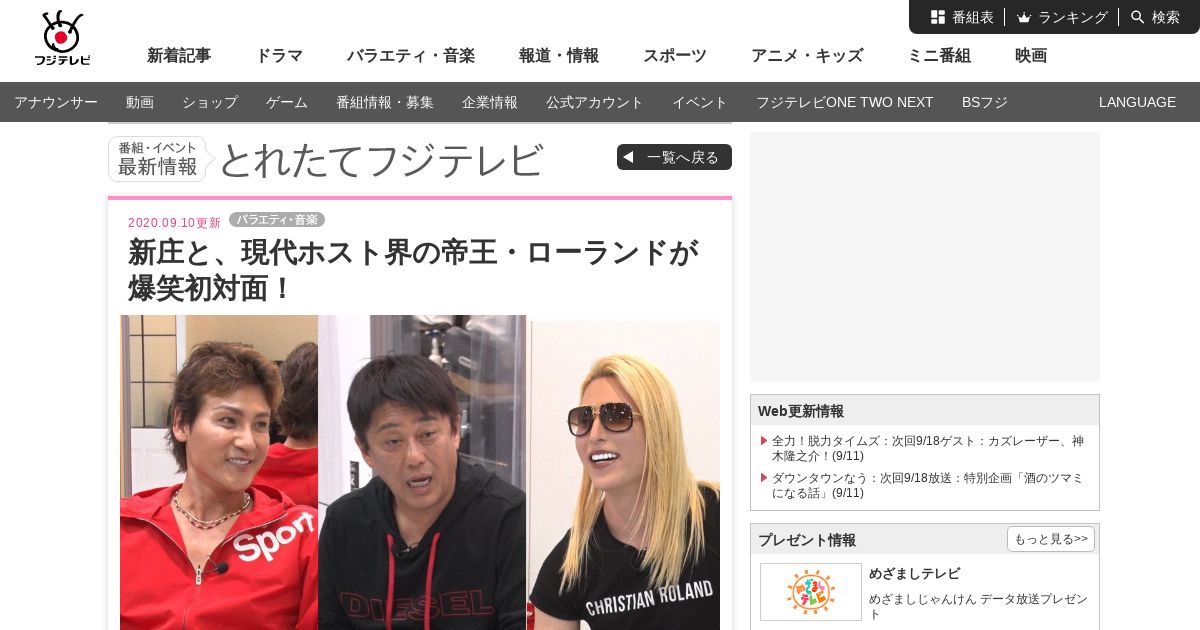Open めざましじゃんけん データ放送プレゼント link
The image size is (1200, 630).
click(x=978, y=606)
